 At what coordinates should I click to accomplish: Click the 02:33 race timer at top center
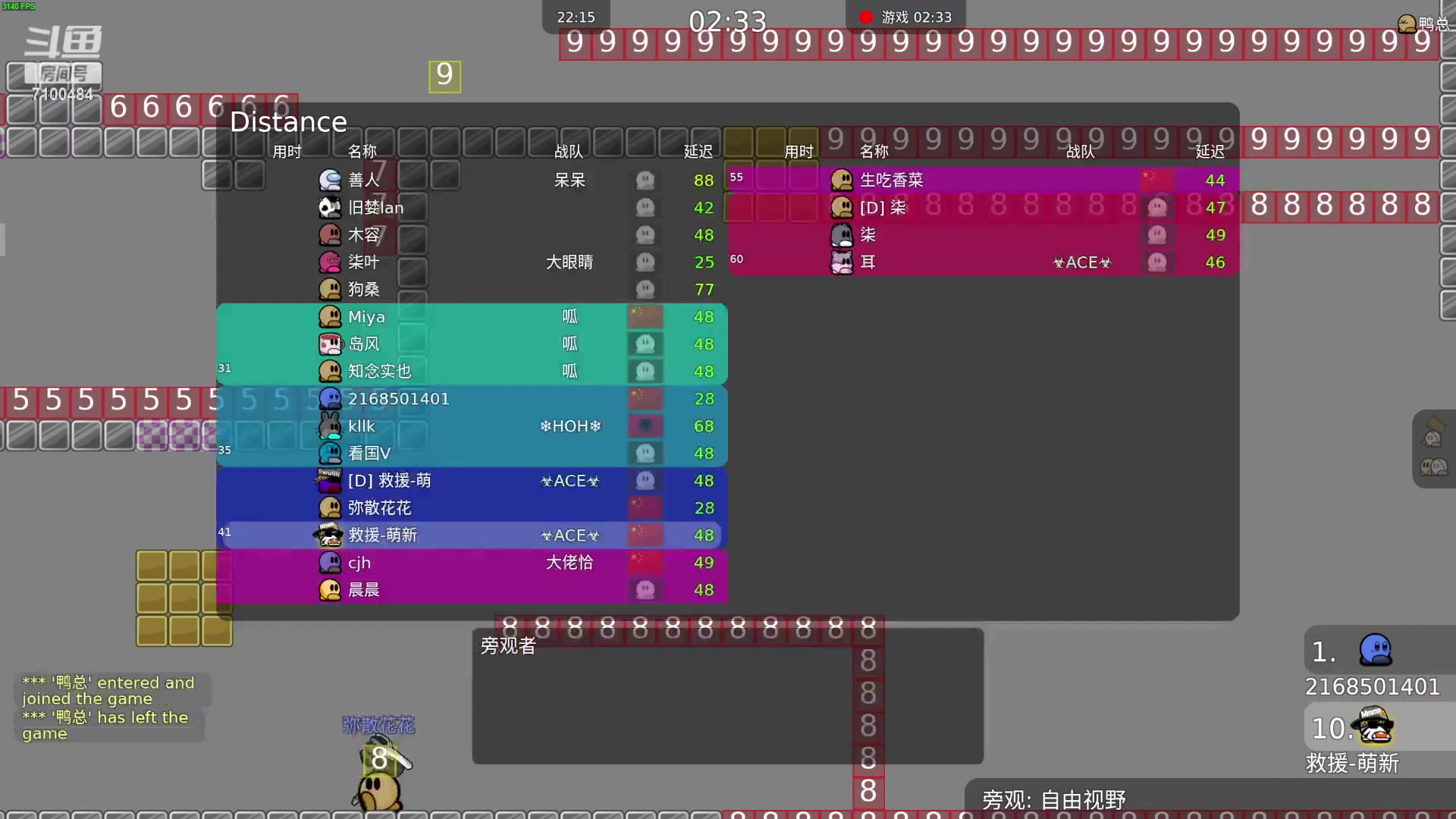coord(727,20)
